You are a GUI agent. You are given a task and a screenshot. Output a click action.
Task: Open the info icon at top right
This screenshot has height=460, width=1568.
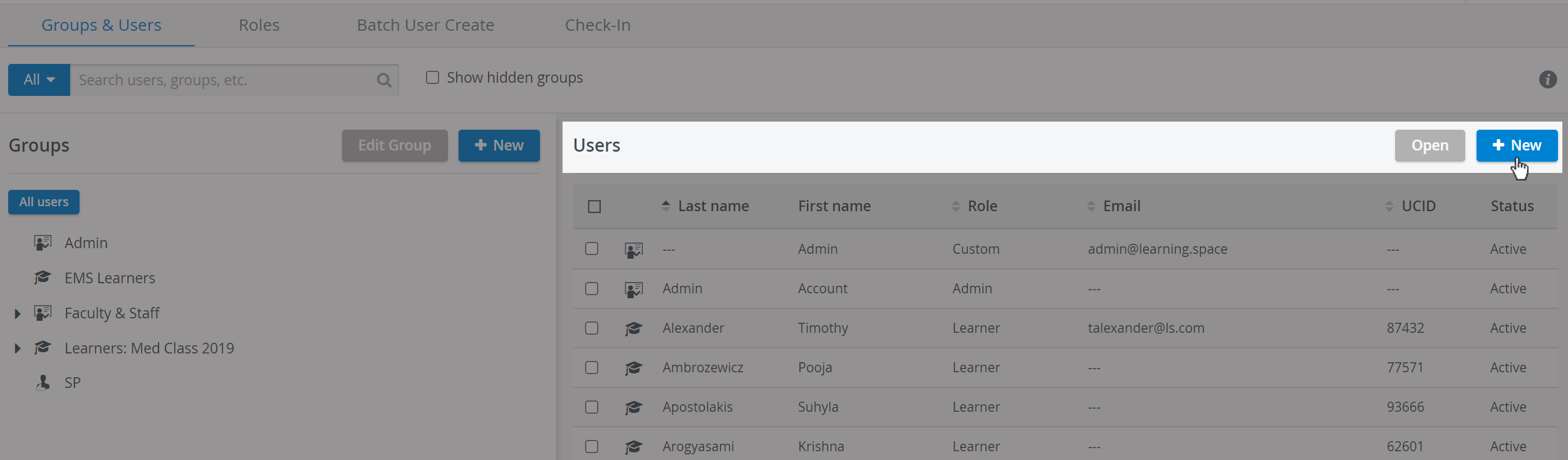[1547, 80]
